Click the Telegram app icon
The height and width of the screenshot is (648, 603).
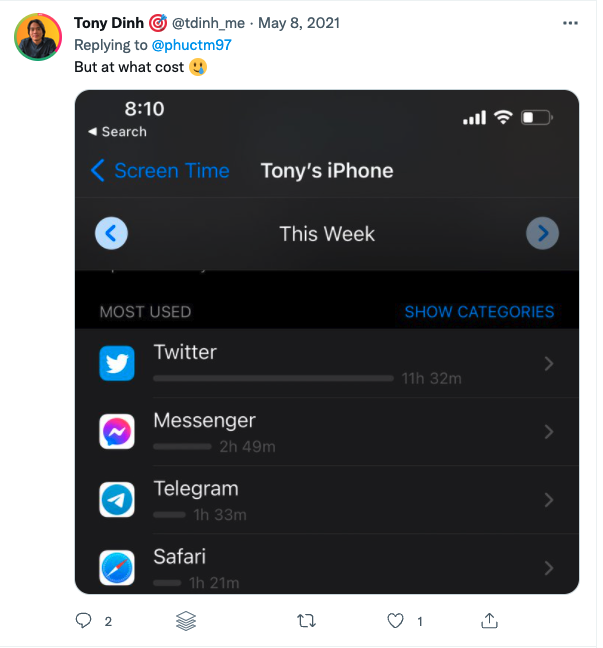[x=117, y=500]
